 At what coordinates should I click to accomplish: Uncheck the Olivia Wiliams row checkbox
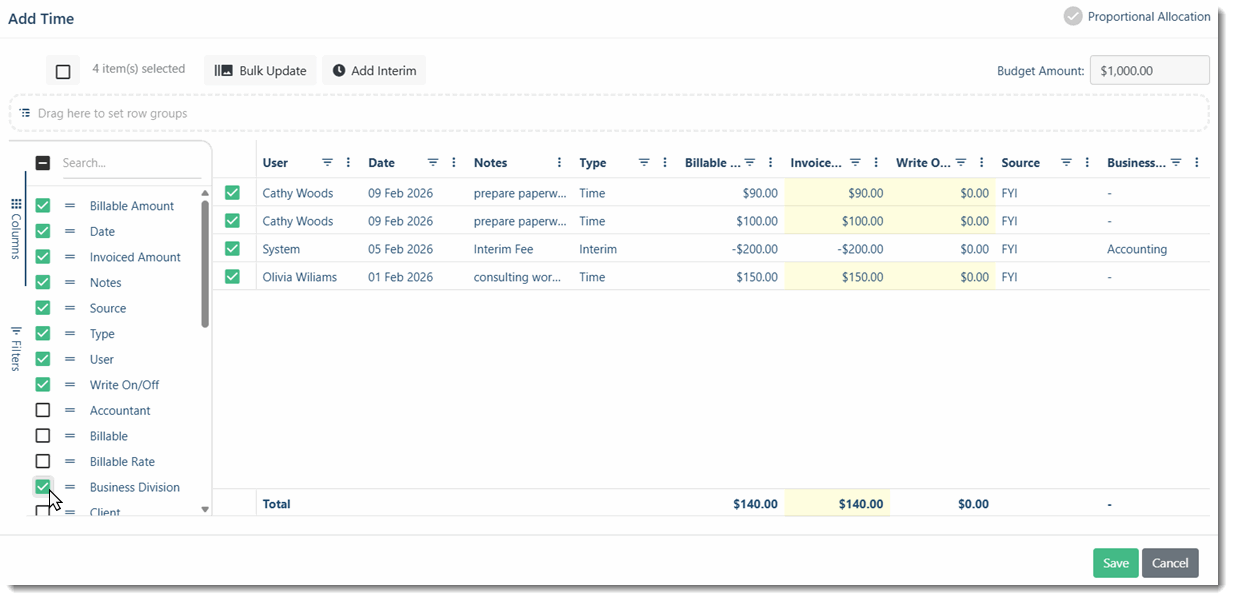233,277
